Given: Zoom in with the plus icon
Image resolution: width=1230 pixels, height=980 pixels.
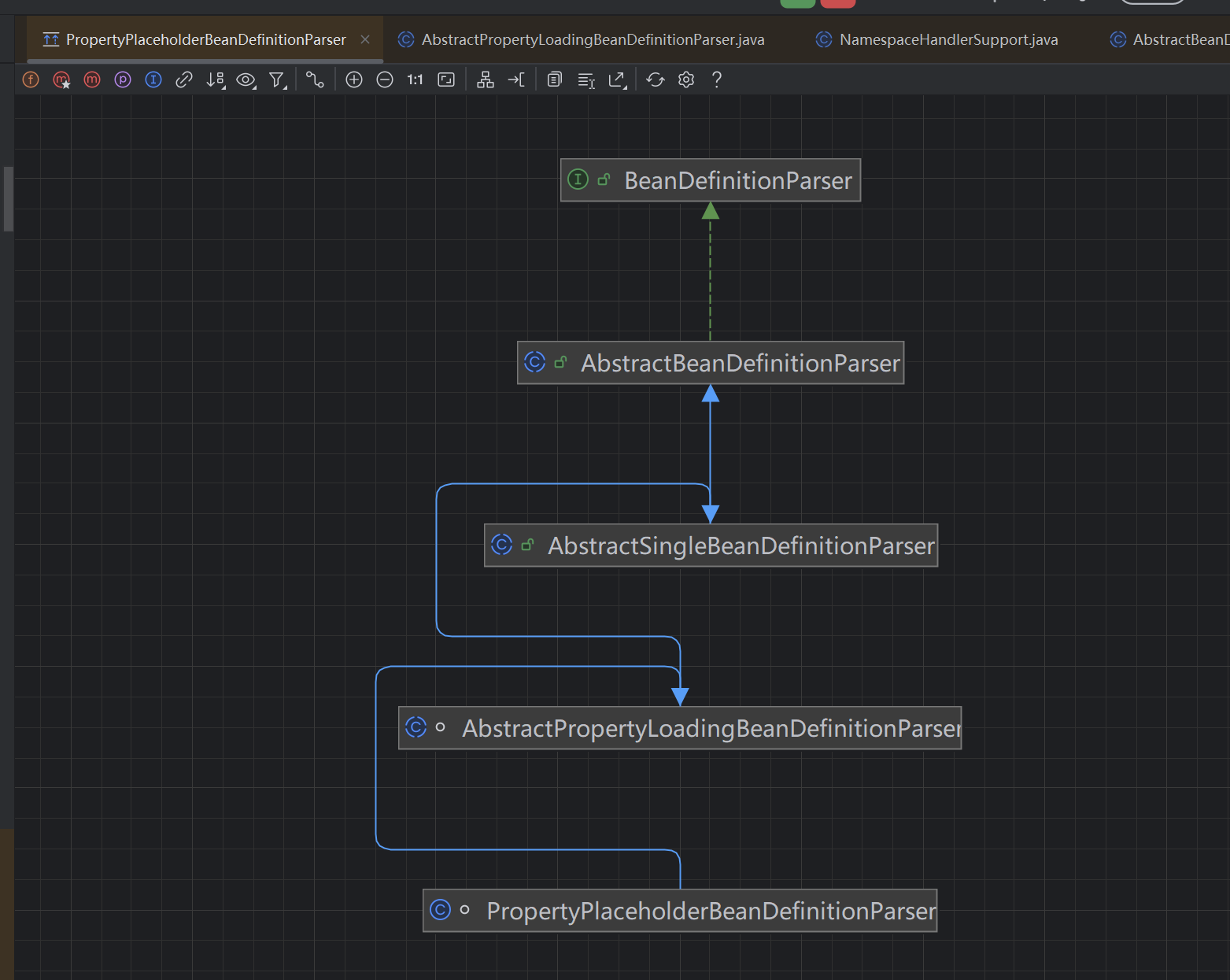Looking at the screenshot, I should [x=354, y=80].
